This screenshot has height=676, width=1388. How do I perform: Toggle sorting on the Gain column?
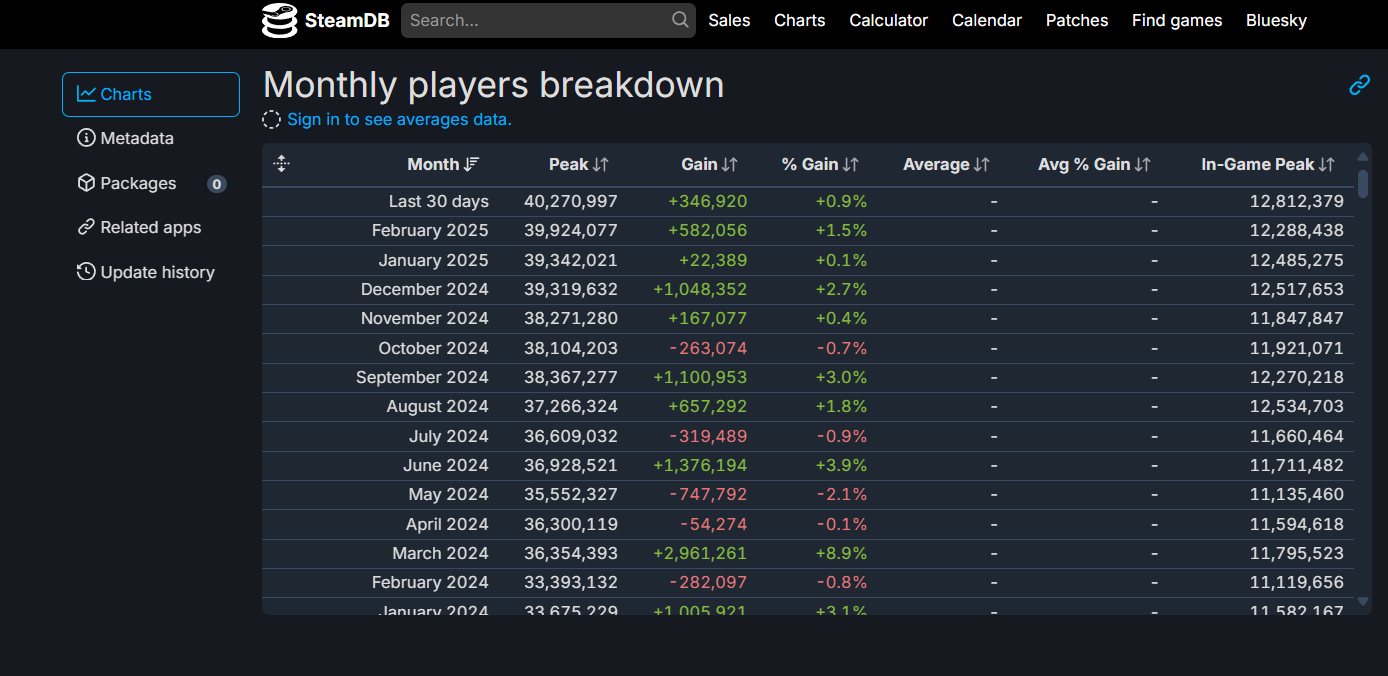click(x=709, y=164)
